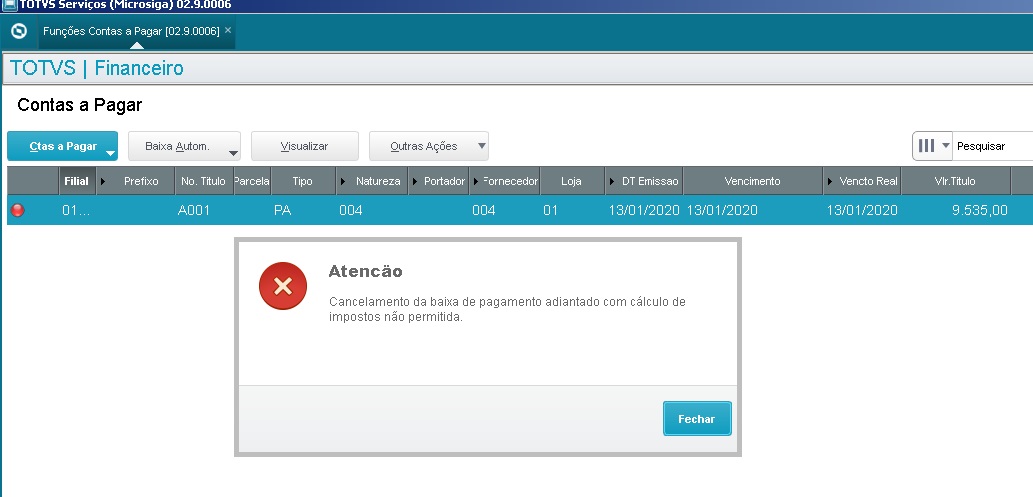Click the arrow beside Natureza header
This screenshot has height=497, width=1033.
pos(342,181)
